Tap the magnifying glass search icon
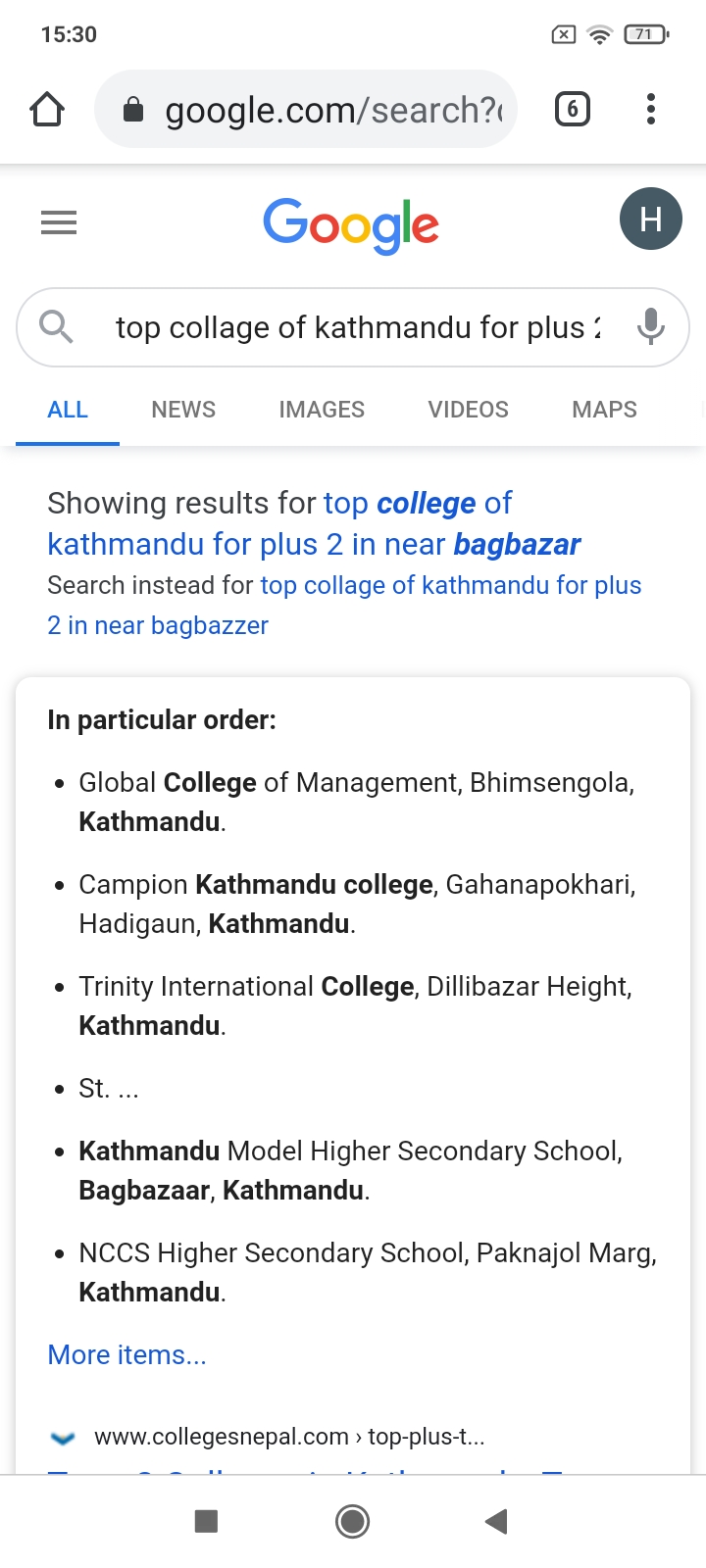 click(x=56, y=326)
